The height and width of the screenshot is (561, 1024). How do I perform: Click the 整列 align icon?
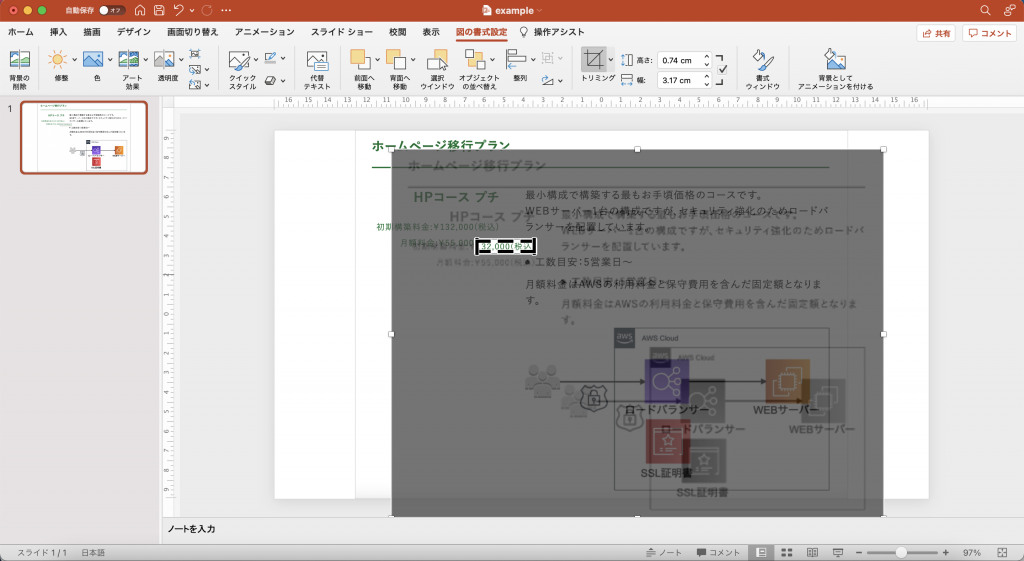pos(517,59)
